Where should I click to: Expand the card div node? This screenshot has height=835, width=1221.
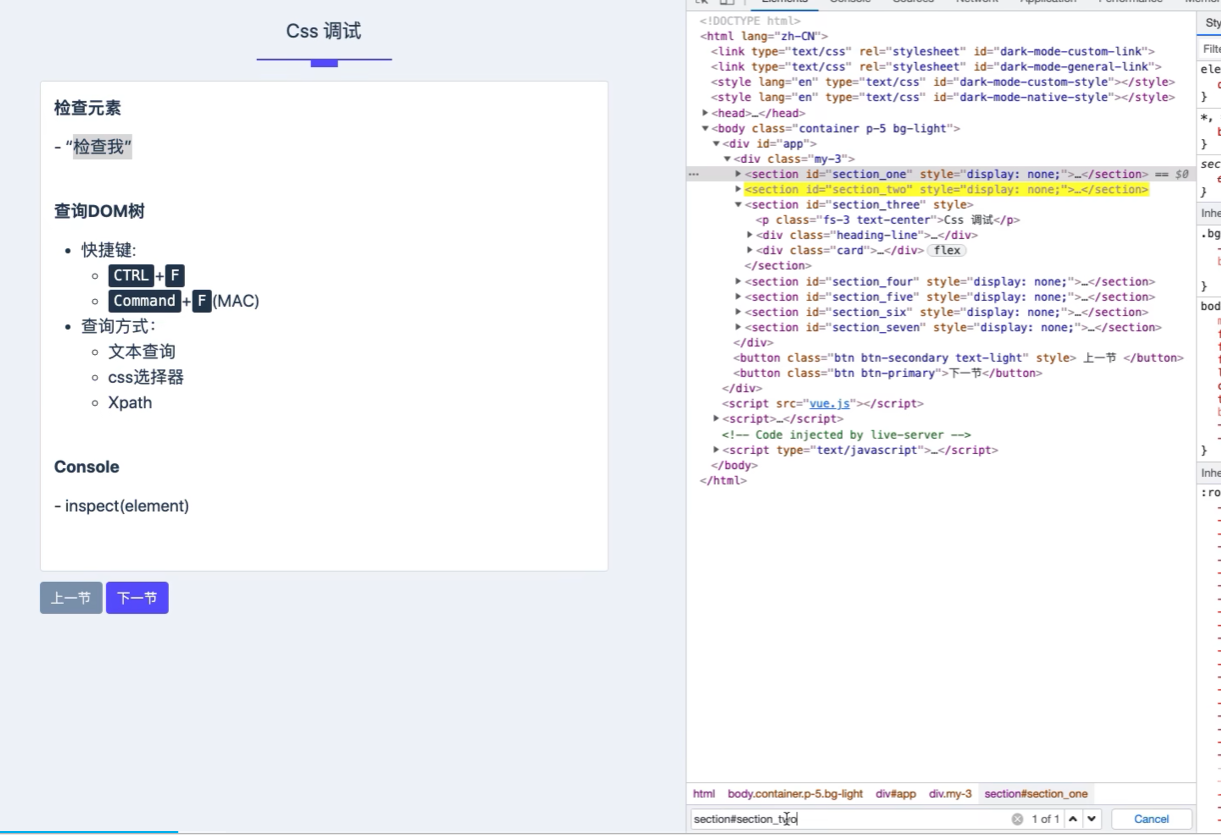coord(749,250)
